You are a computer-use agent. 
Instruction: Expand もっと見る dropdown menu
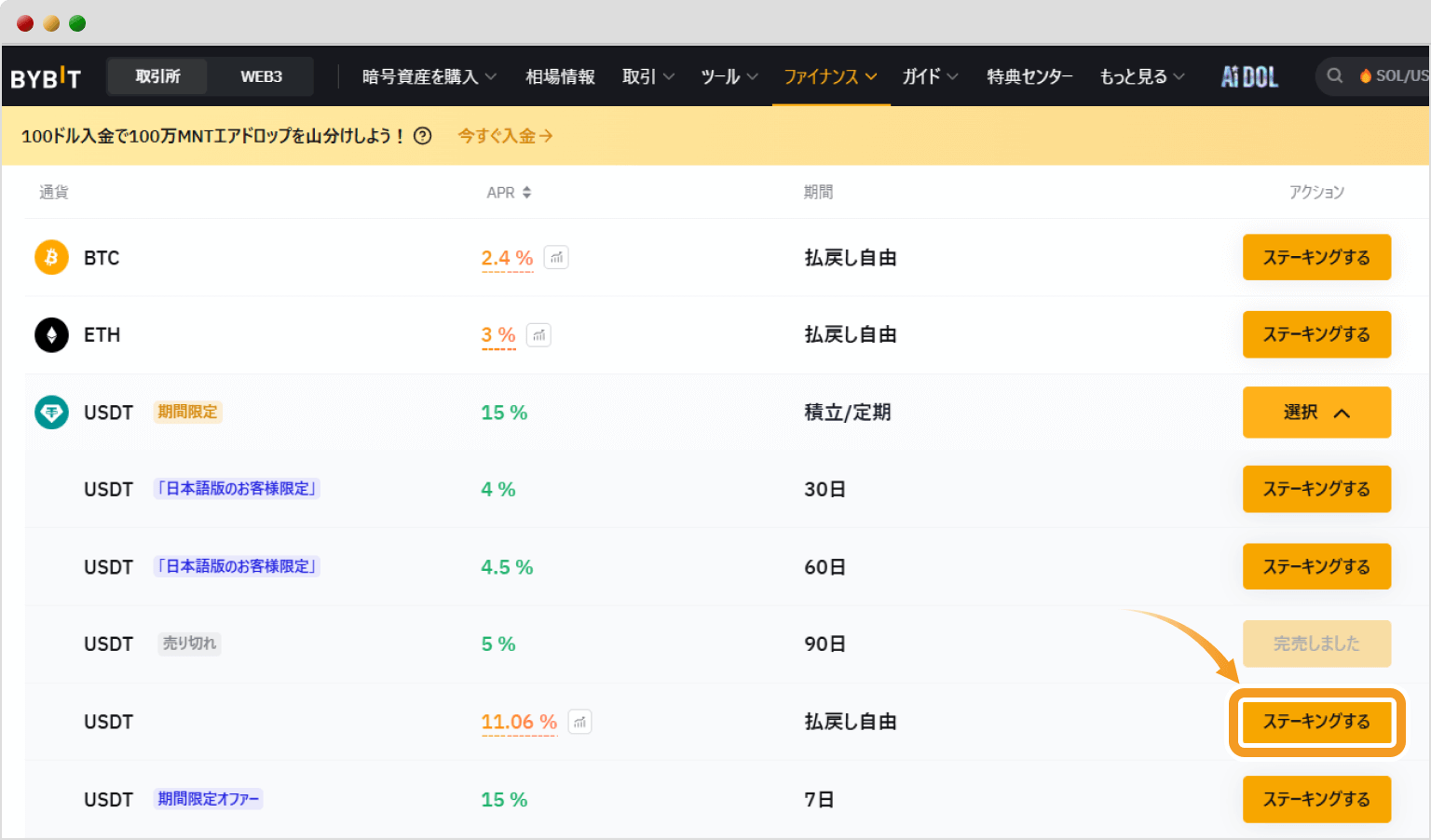tap(1142, 76)
